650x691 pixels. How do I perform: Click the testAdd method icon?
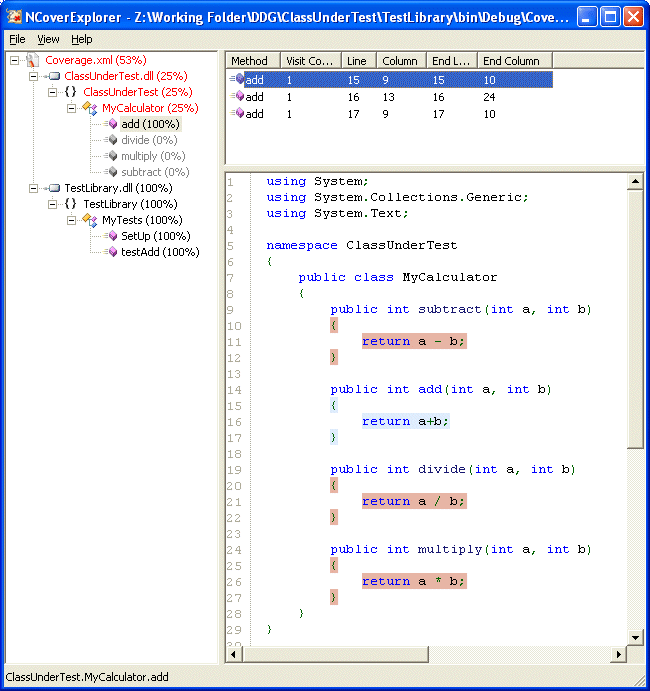click(112, 252)
